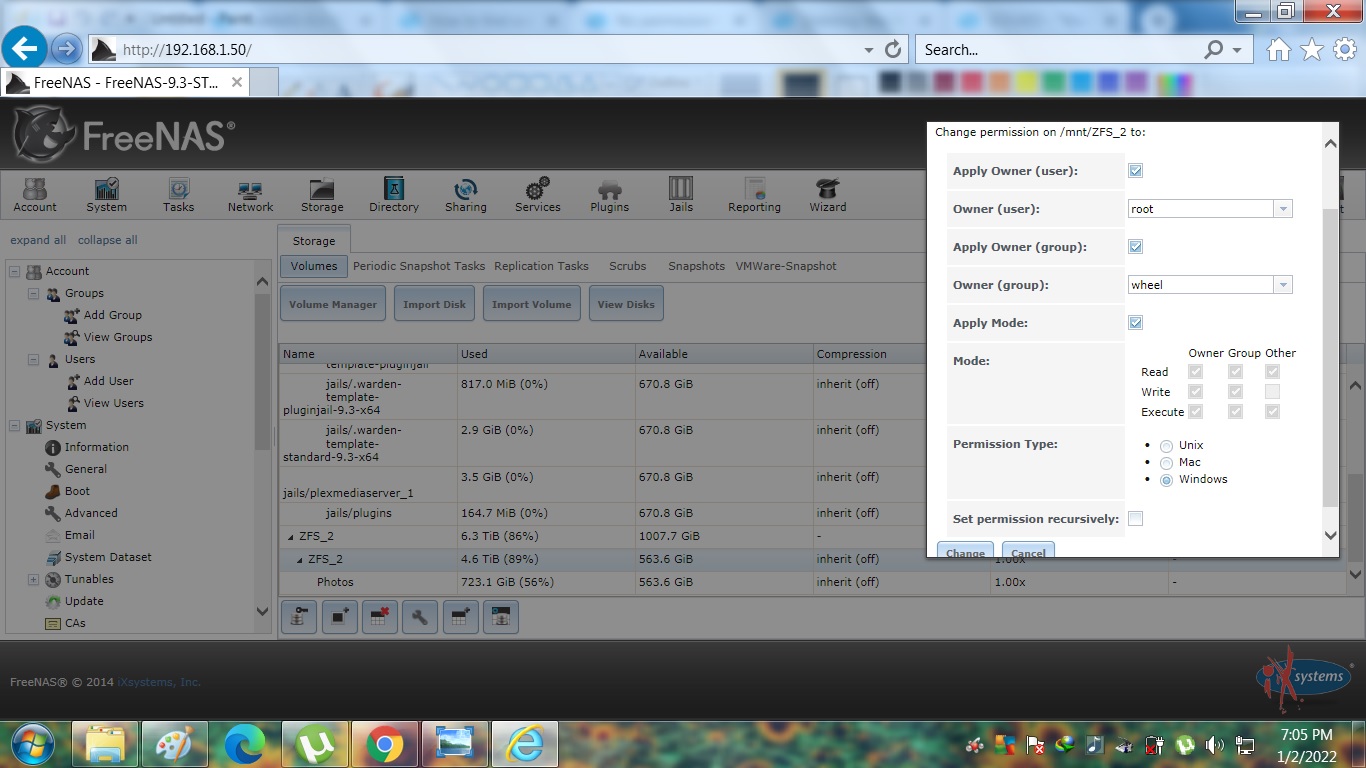Click the change permissions key icon
Image resolution: width=1366 pixels, height=768 pixels.
coord(298,618)
